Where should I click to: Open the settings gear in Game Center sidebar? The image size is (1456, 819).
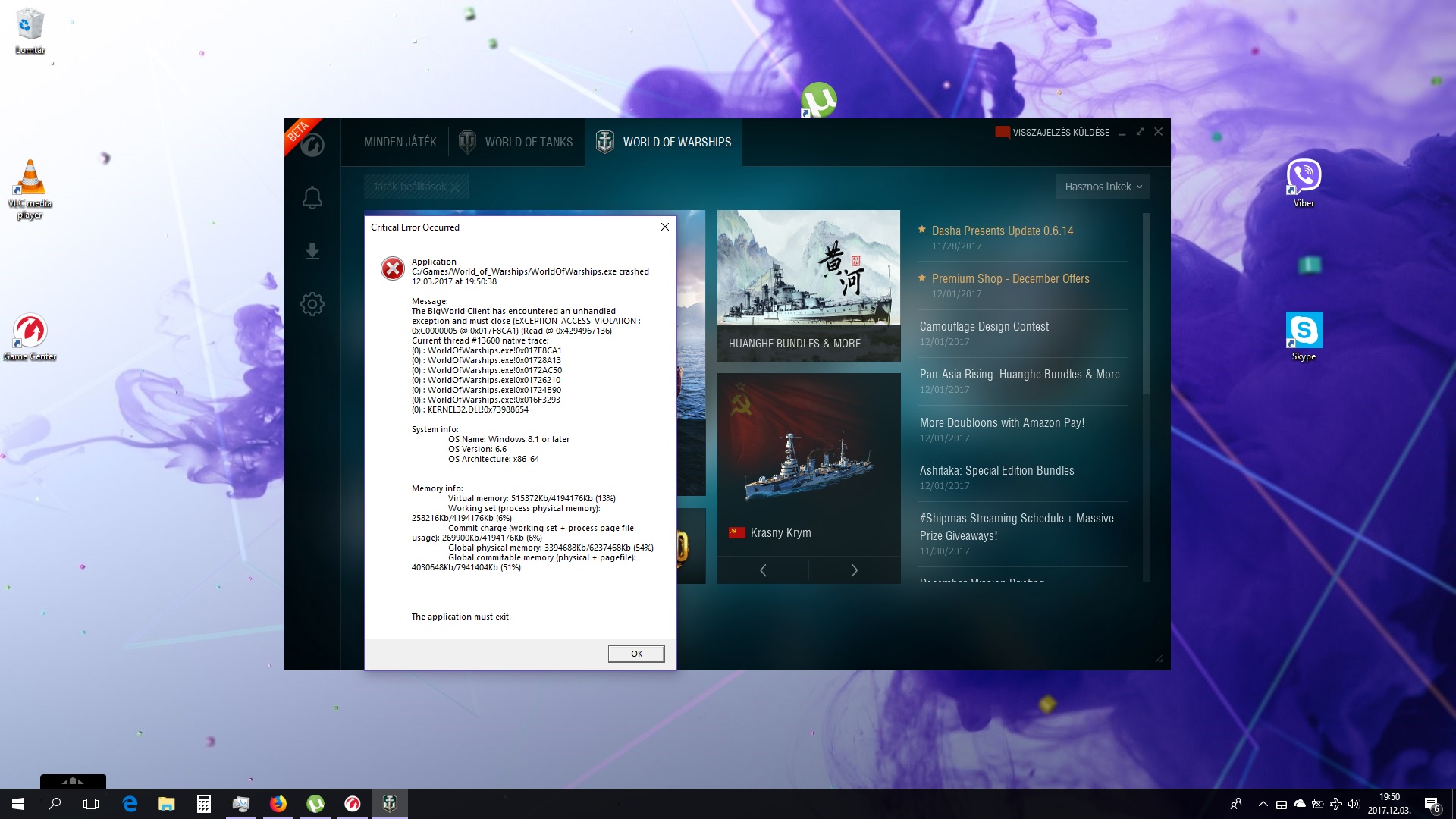[x=312, y=304]
